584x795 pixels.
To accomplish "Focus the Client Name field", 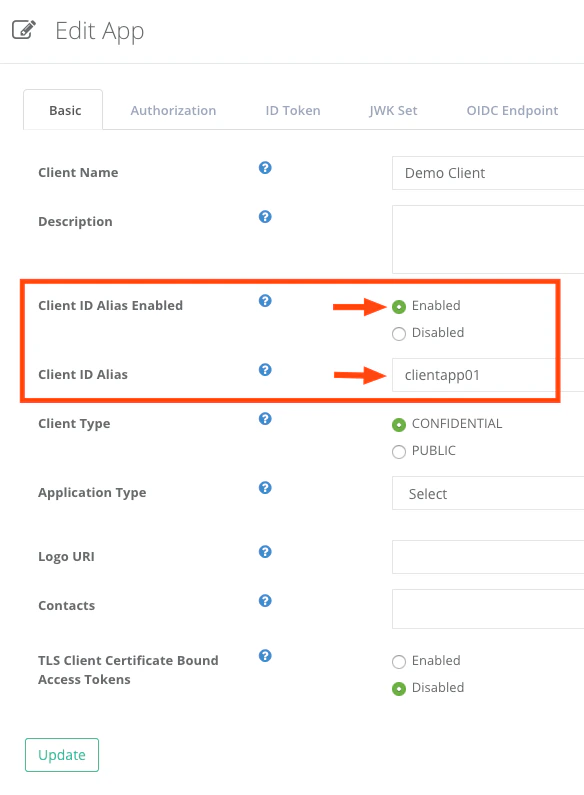I will 488,173.
